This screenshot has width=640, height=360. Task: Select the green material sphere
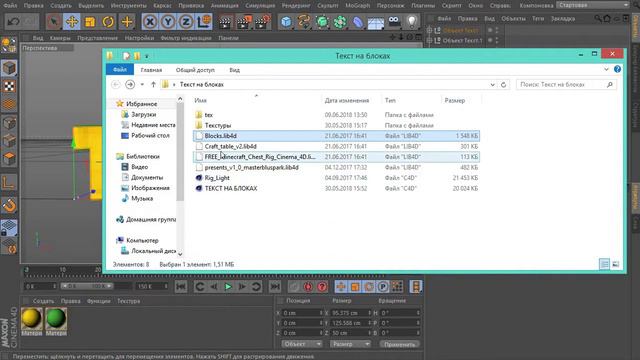(56, 319)
